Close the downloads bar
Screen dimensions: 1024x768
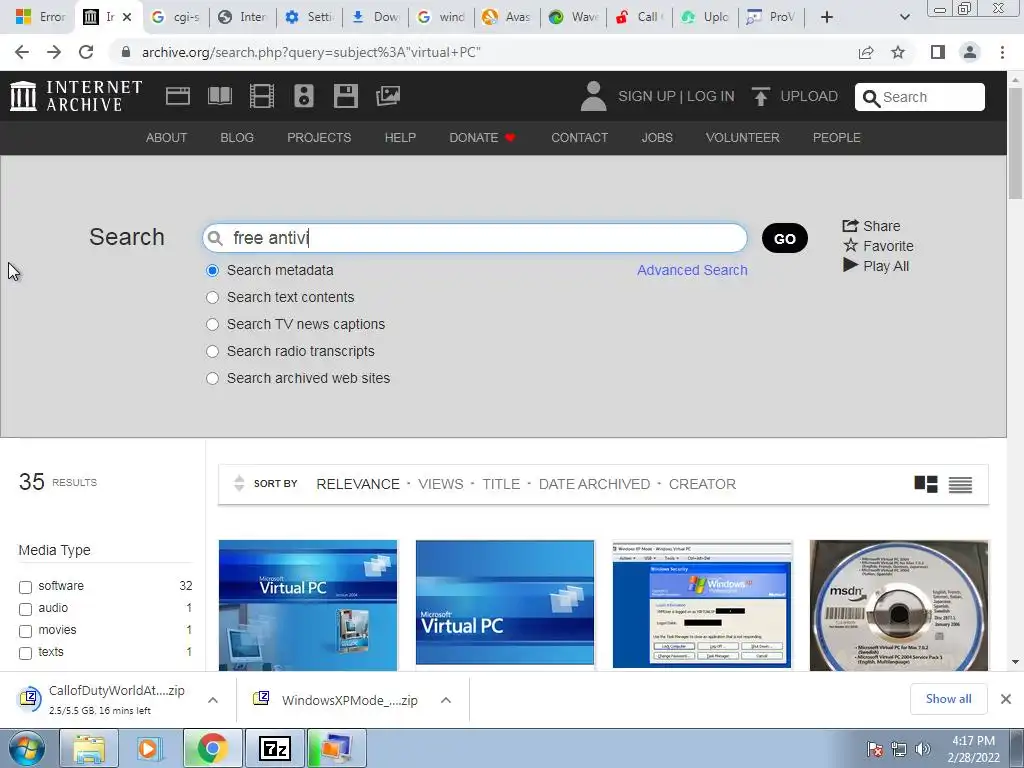pyautogui.click(x=1006, y=699)
